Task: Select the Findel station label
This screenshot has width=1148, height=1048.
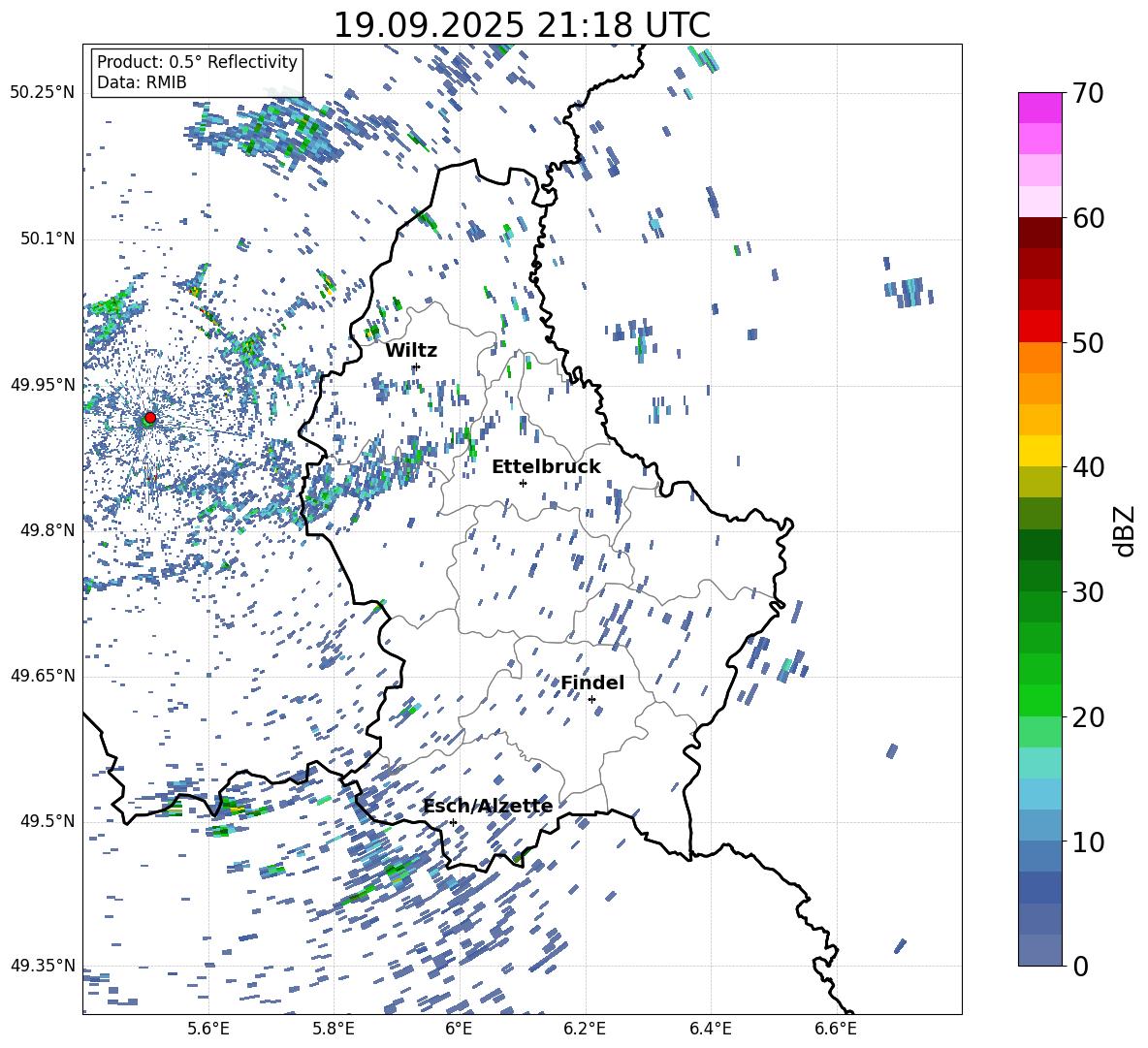Action: (592, 683)
